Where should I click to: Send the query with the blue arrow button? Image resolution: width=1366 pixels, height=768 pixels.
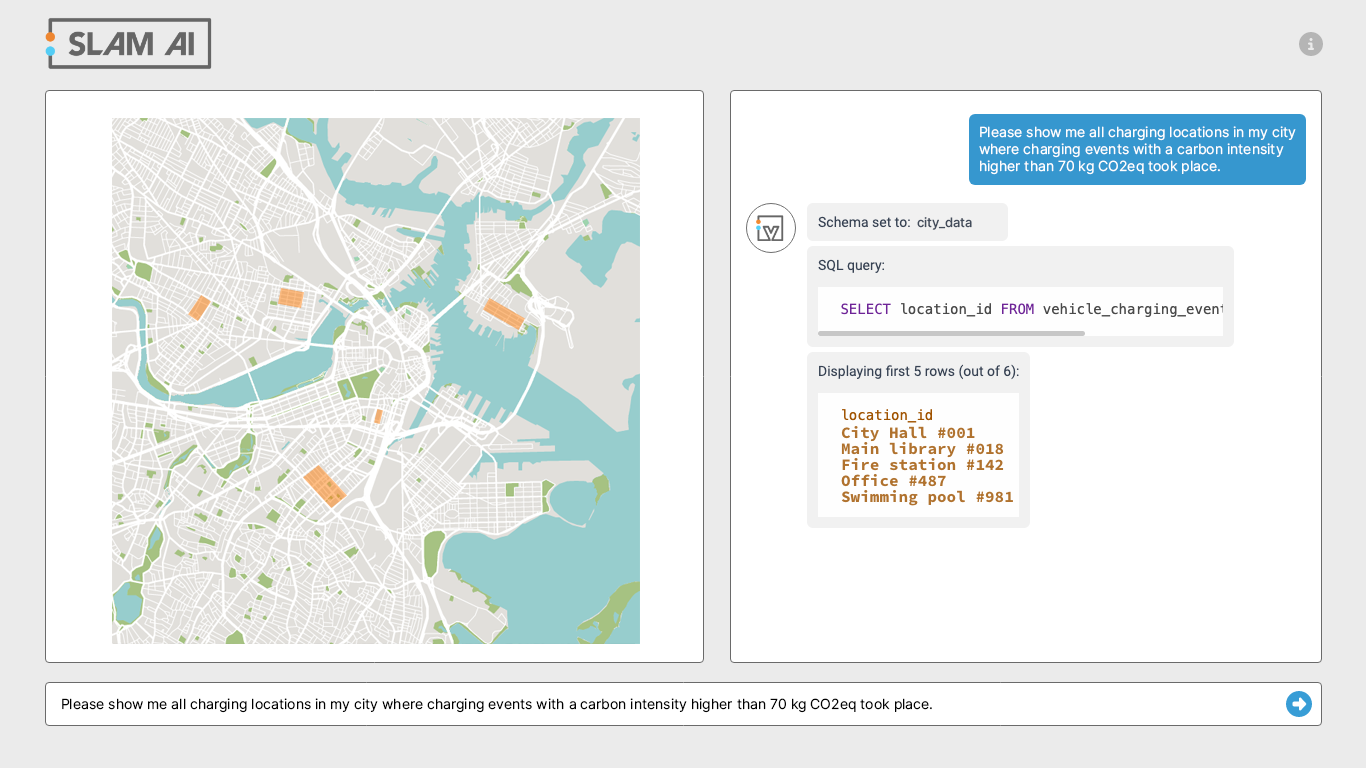(x=1298, y=704)
